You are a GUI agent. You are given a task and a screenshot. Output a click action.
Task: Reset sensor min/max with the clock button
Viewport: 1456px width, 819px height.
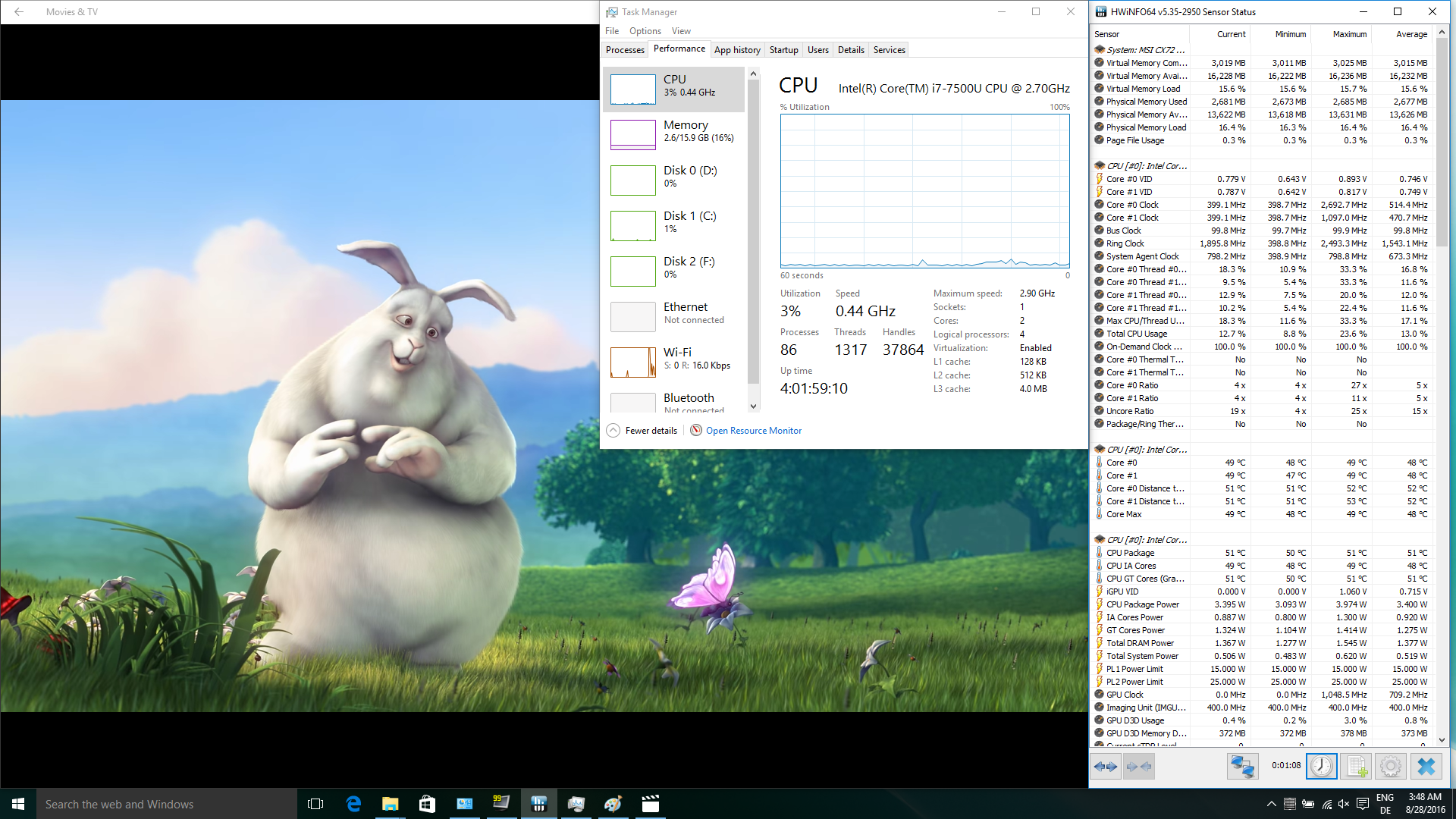[1322, 767]
